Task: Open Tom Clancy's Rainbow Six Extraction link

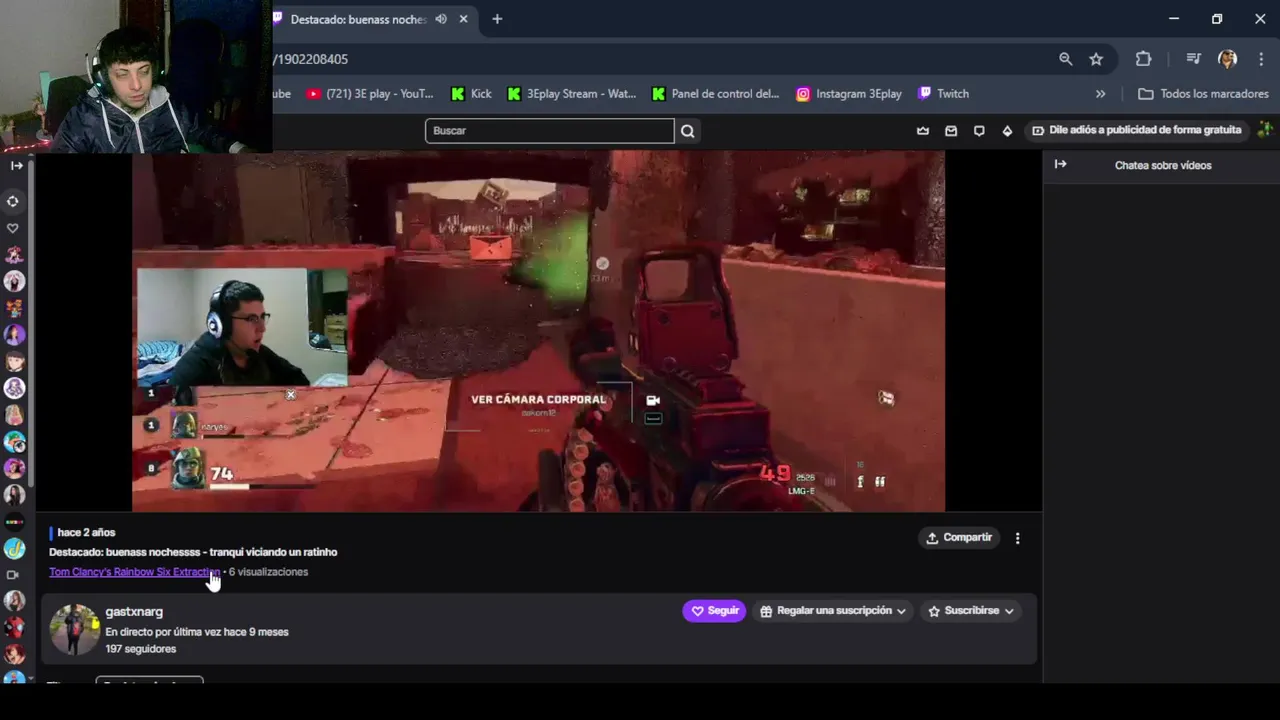Action: [134, 572]
